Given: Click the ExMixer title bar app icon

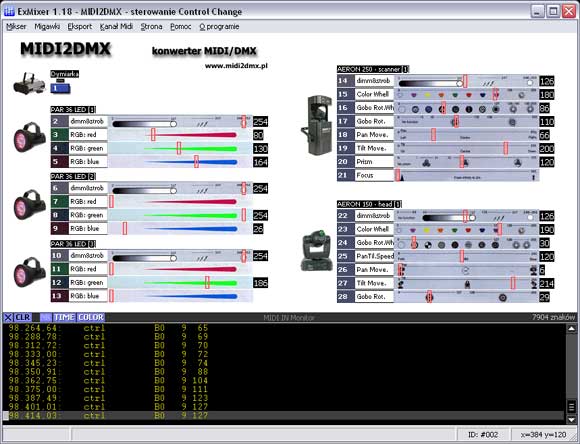Looking at the screenshot, I should pyautogui.click(x=9, y=11).
